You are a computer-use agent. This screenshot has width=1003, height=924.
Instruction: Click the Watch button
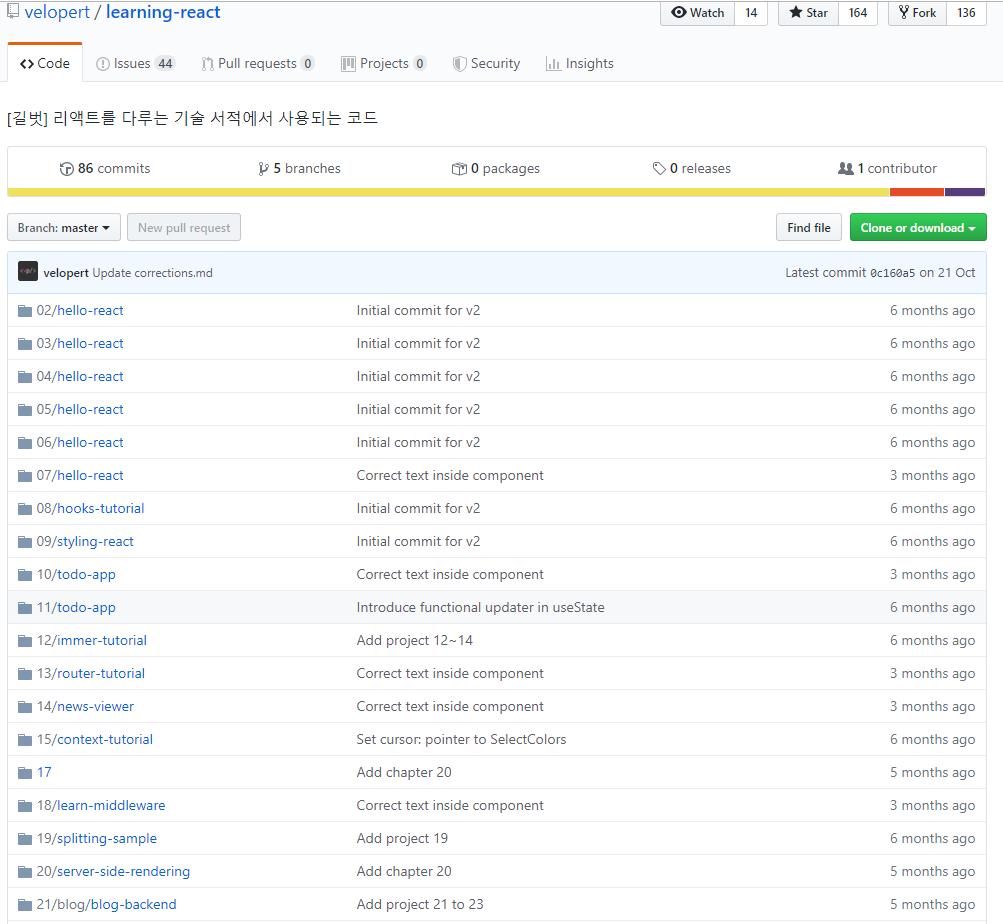click(698, 13)
